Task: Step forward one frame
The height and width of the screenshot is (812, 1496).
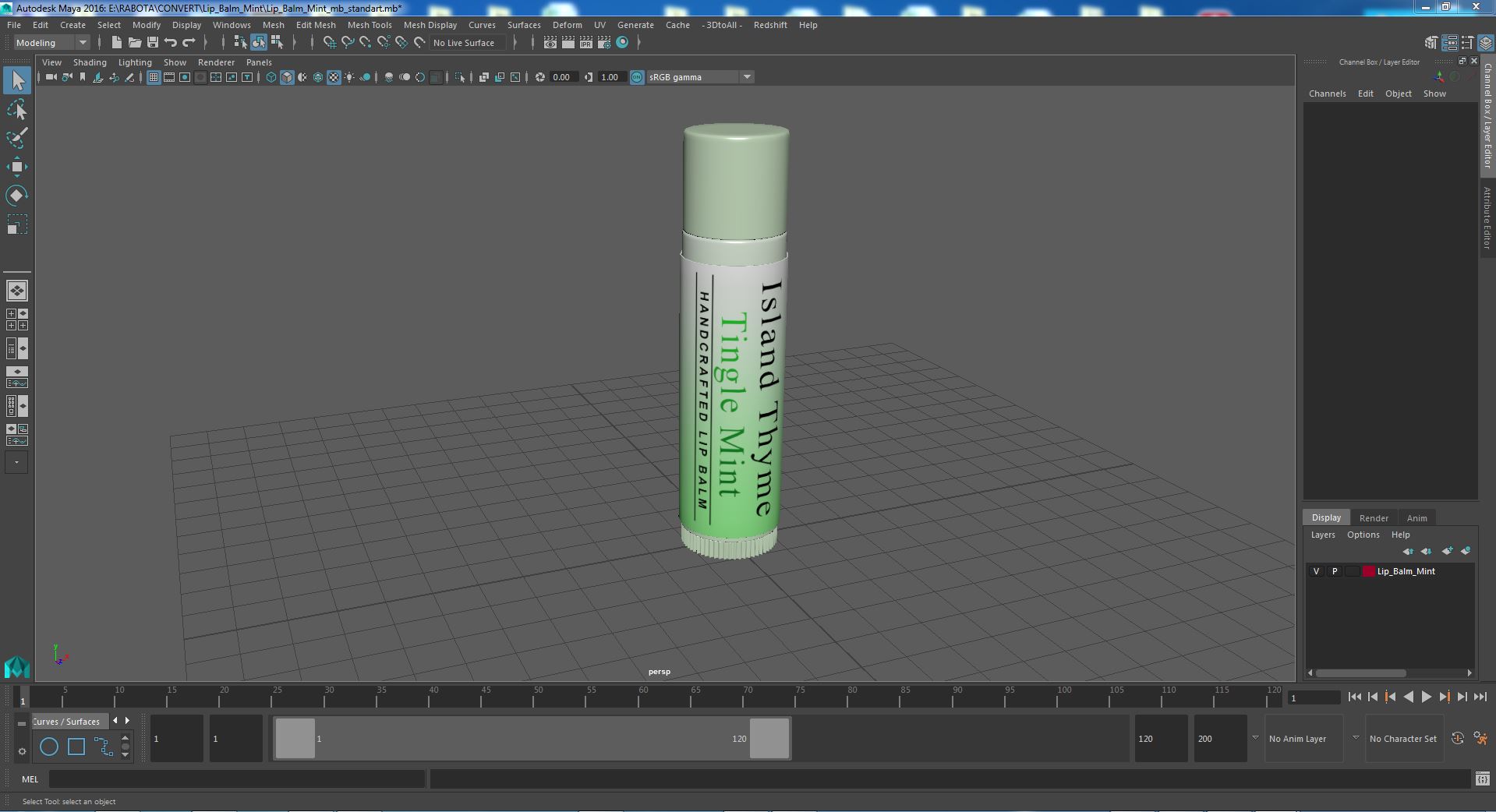Action: coord(1462,697)
